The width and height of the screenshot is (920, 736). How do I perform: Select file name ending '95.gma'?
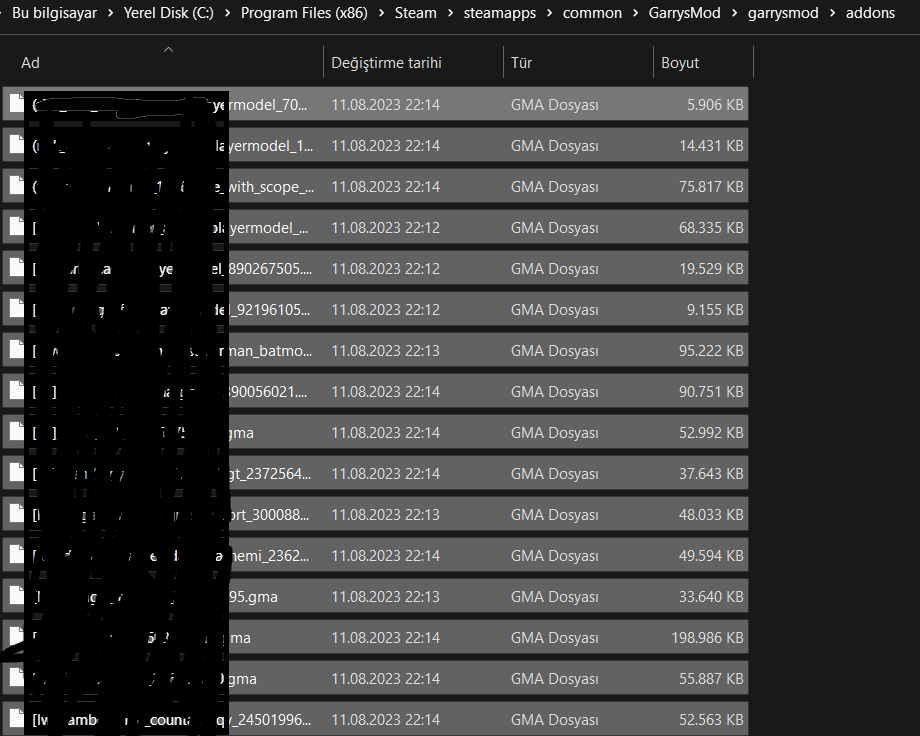click(155, 597)
